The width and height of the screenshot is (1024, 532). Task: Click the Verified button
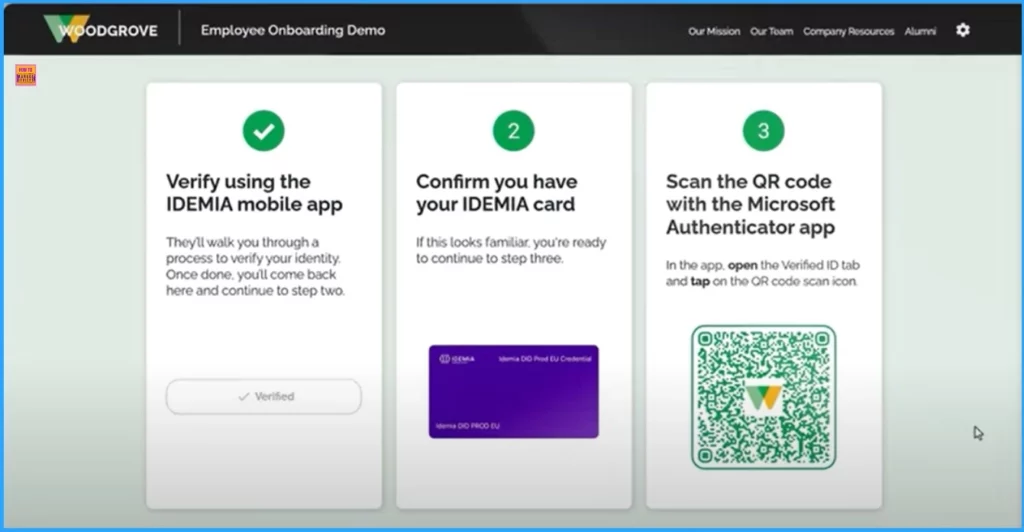264,396
